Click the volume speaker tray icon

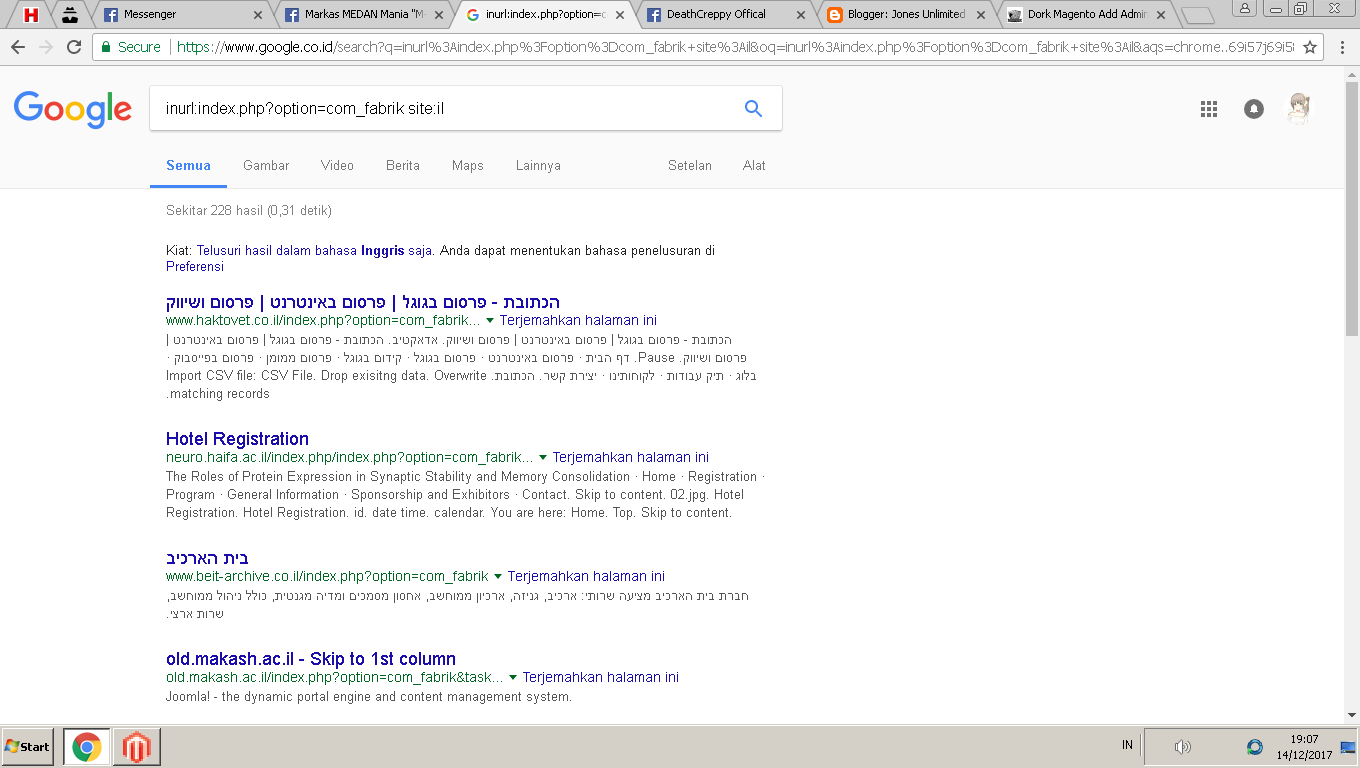pos(1183,747)
